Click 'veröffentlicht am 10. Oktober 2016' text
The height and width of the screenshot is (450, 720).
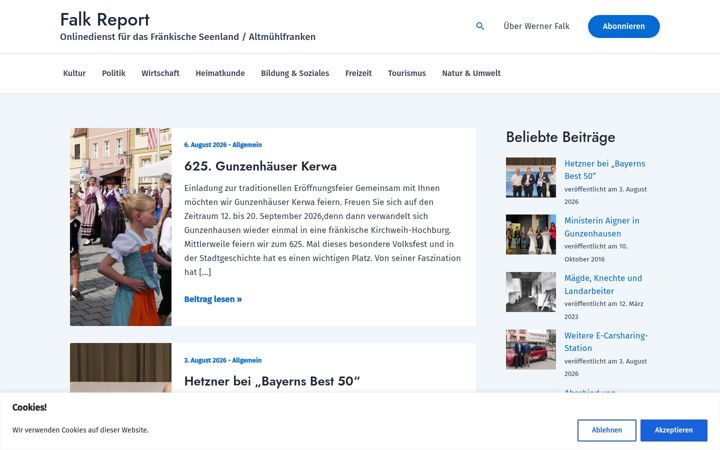(x=596, y=253)
